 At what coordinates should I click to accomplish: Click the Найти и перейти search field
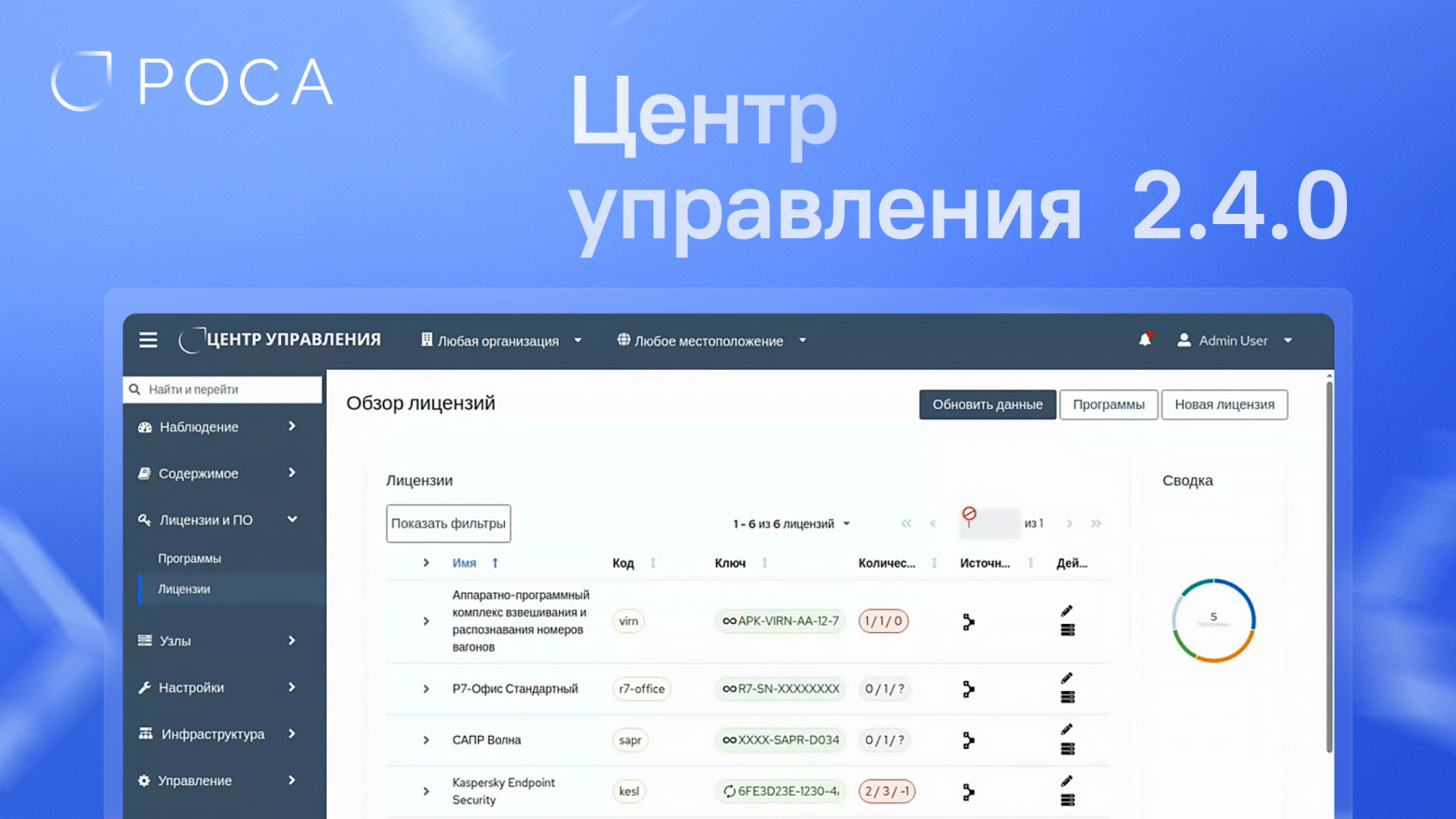point(222,389)
